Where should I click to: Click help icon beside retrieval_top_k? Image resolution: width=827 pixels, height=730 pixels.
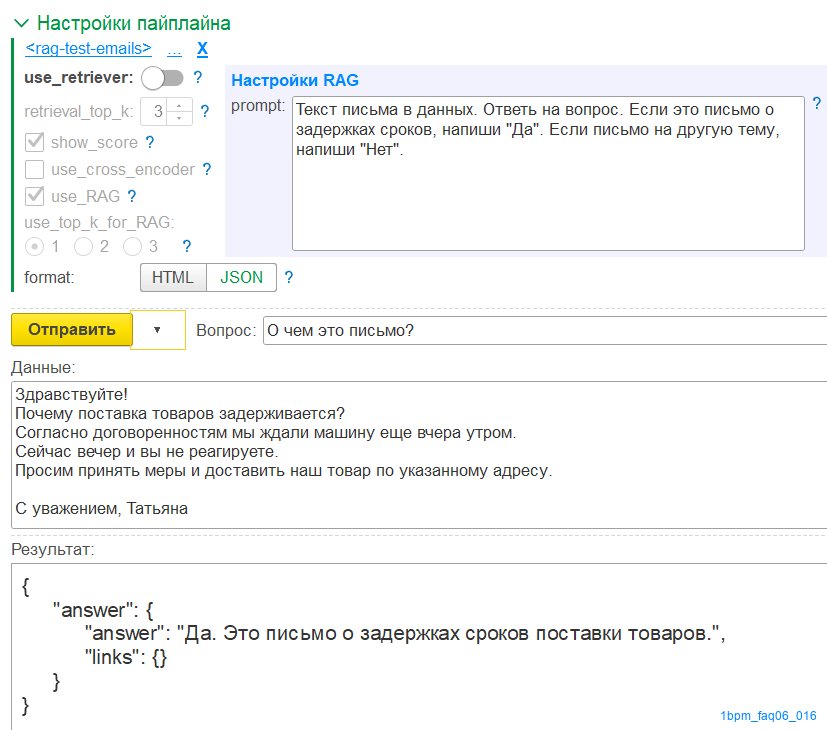205,111
